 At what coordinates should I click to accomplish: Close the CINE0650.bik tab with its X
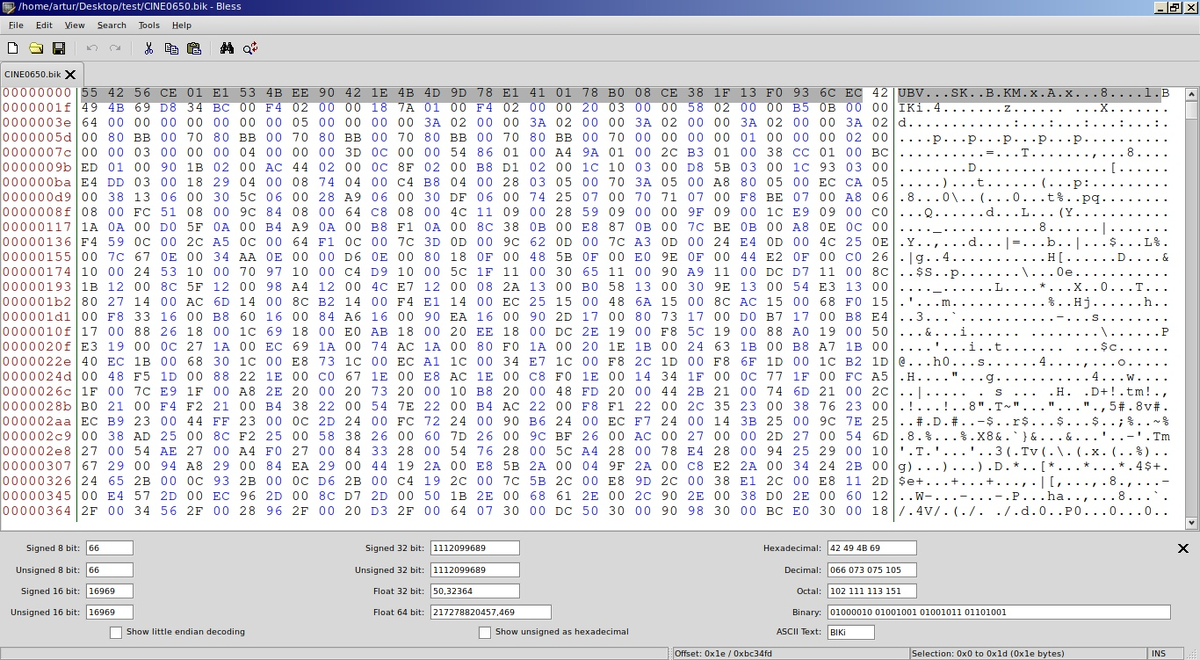point(70,75)
